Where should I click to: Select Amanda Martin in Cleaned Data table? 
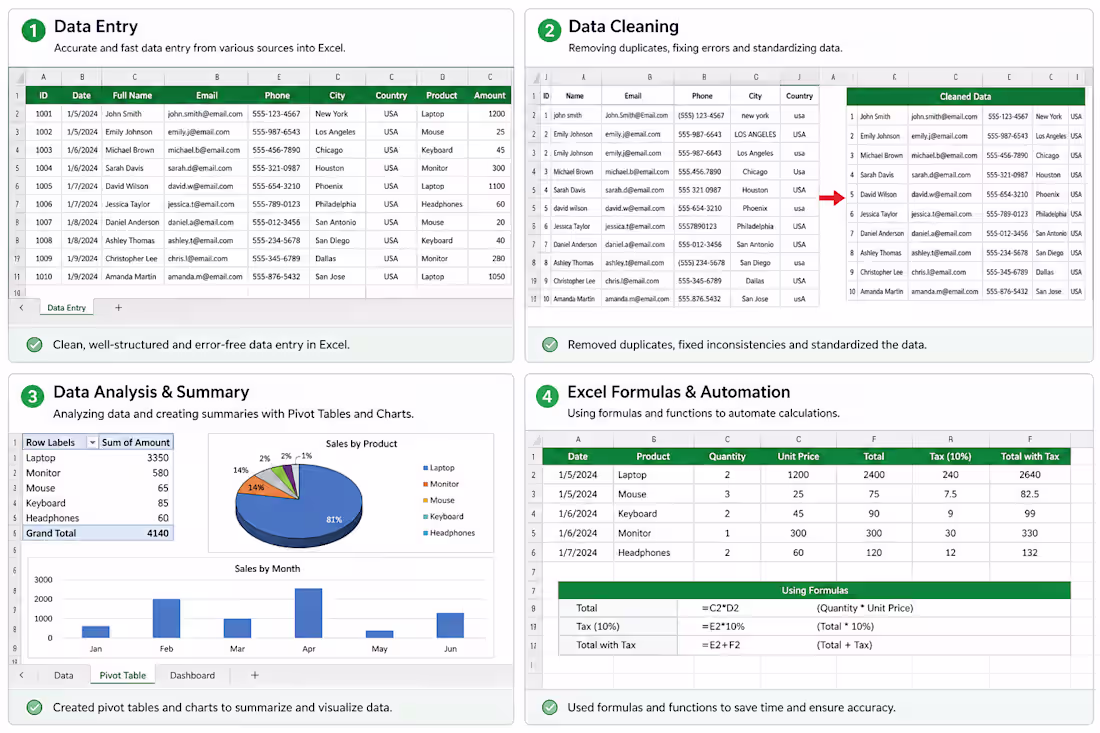[x=882, y=291]
